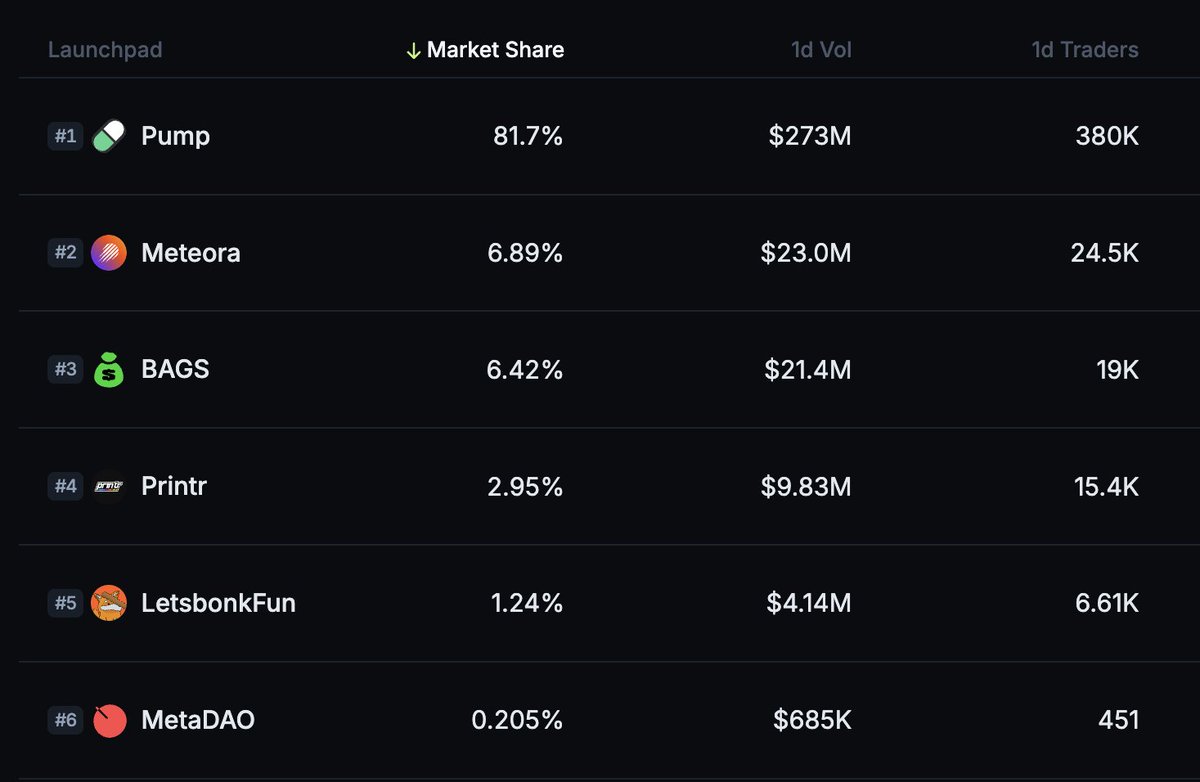Select the 6.61K traders value

(x=1106, y=603)
